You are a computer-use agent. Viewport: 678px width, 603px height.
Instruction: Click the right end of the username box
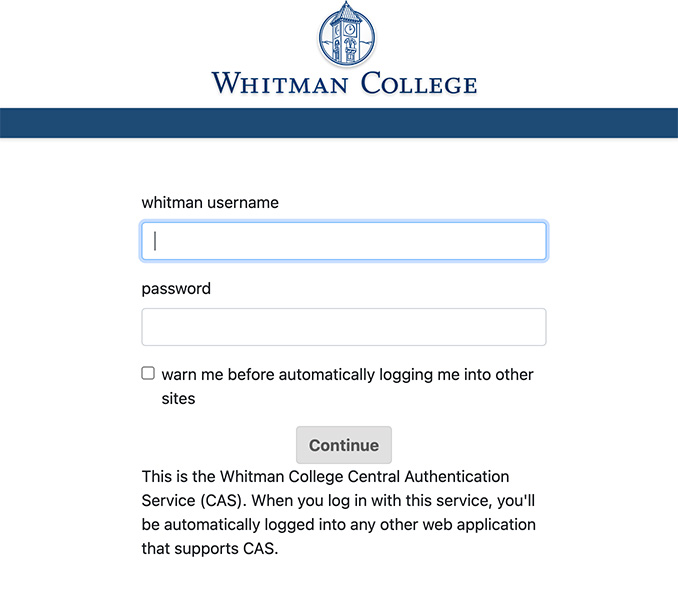click(530, 241)
